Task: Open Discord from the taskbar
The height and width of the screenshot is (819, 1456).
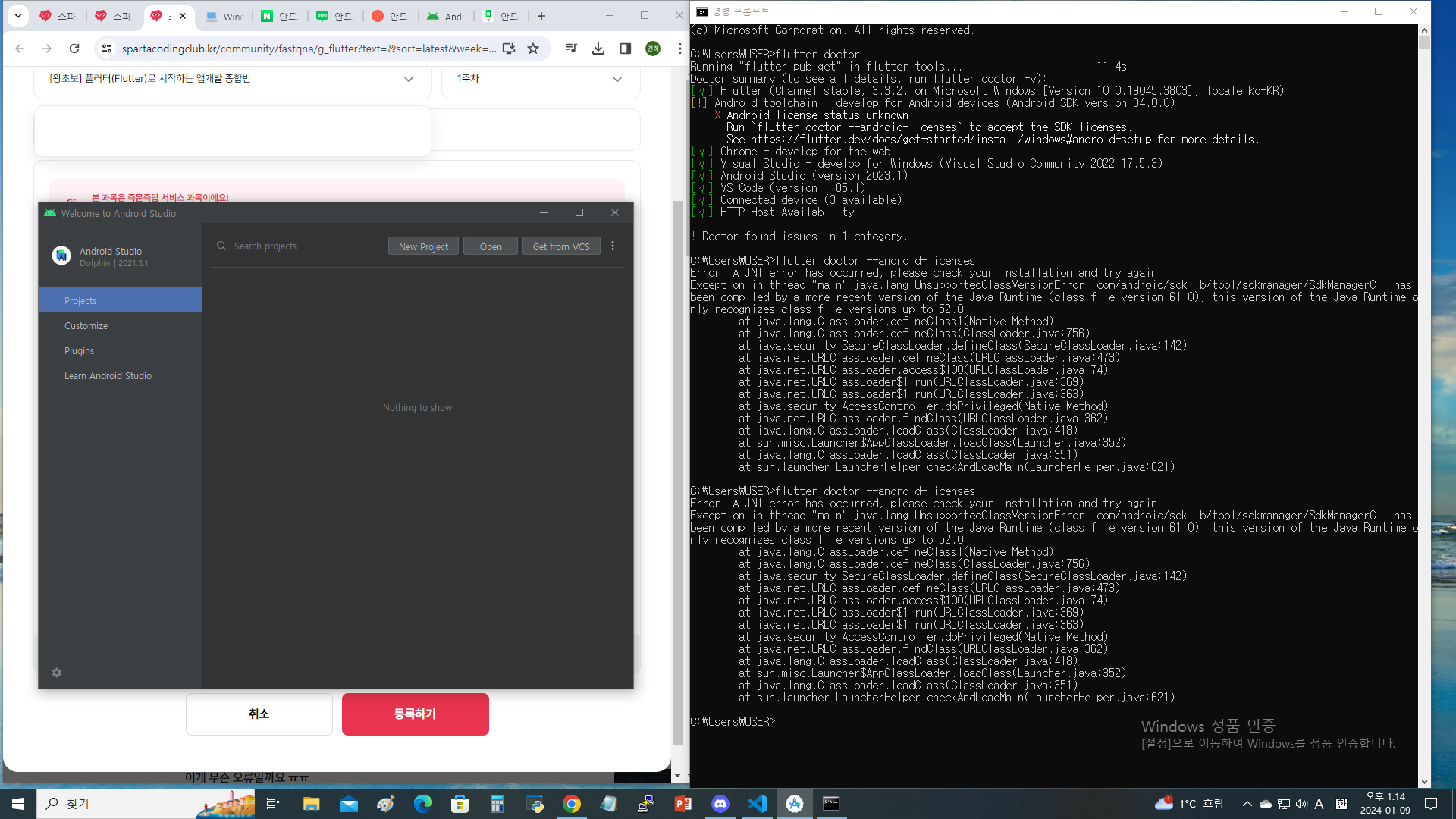Action: (x=720, y=804)
